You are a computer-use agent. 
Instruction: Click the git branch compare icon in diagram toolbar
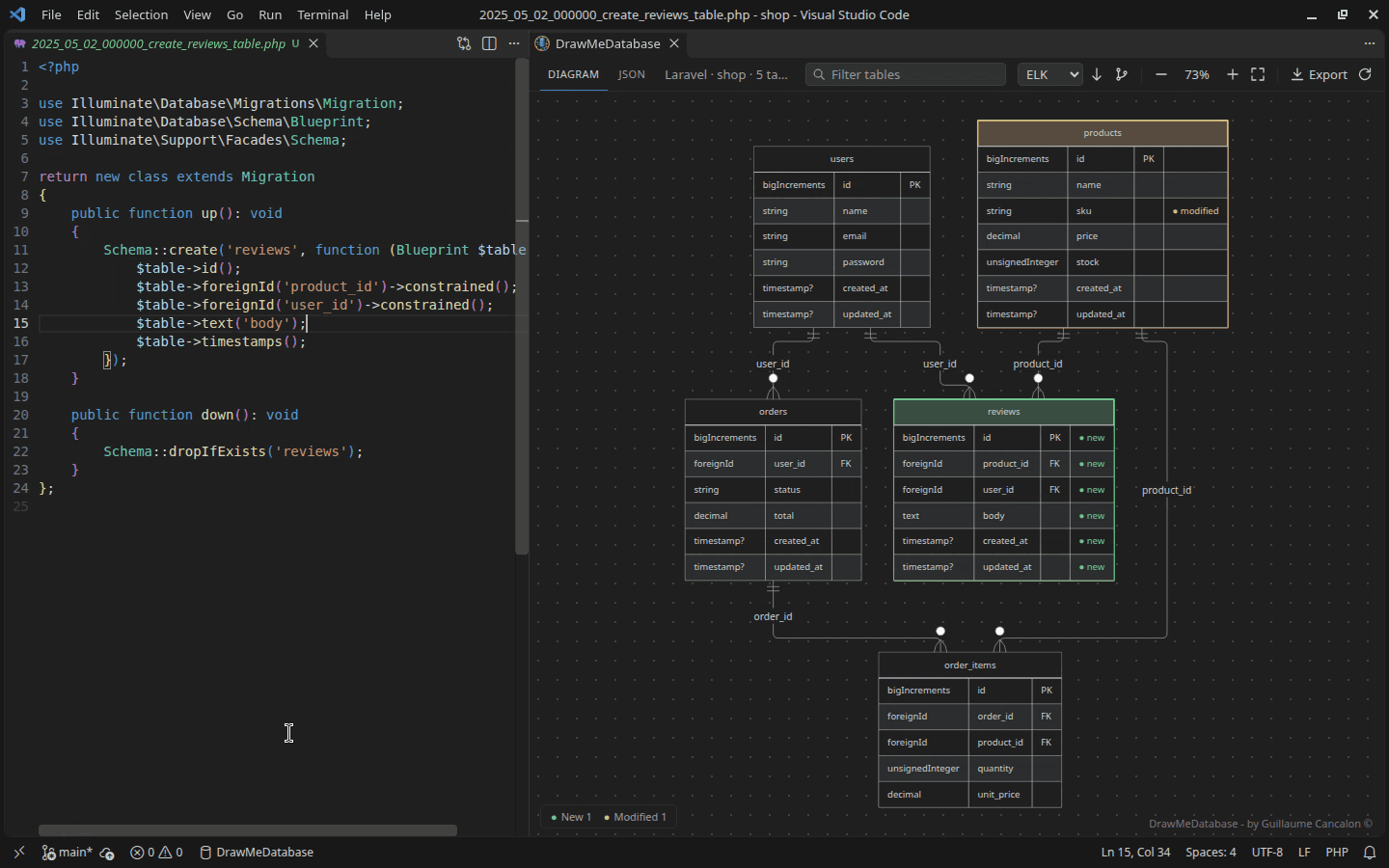pyautogui.click(x=1121, y=74)
